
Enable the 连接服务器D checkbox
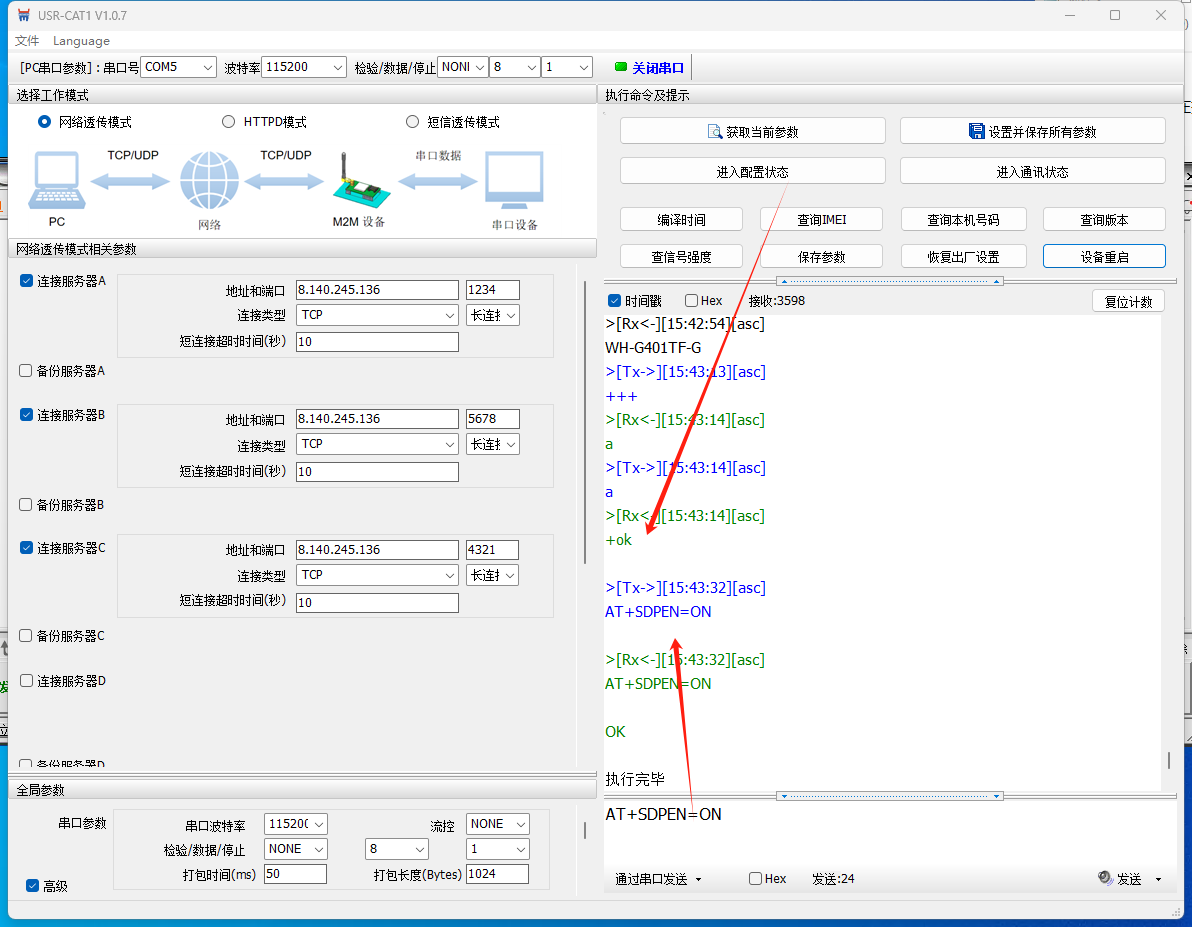[26, 681]
